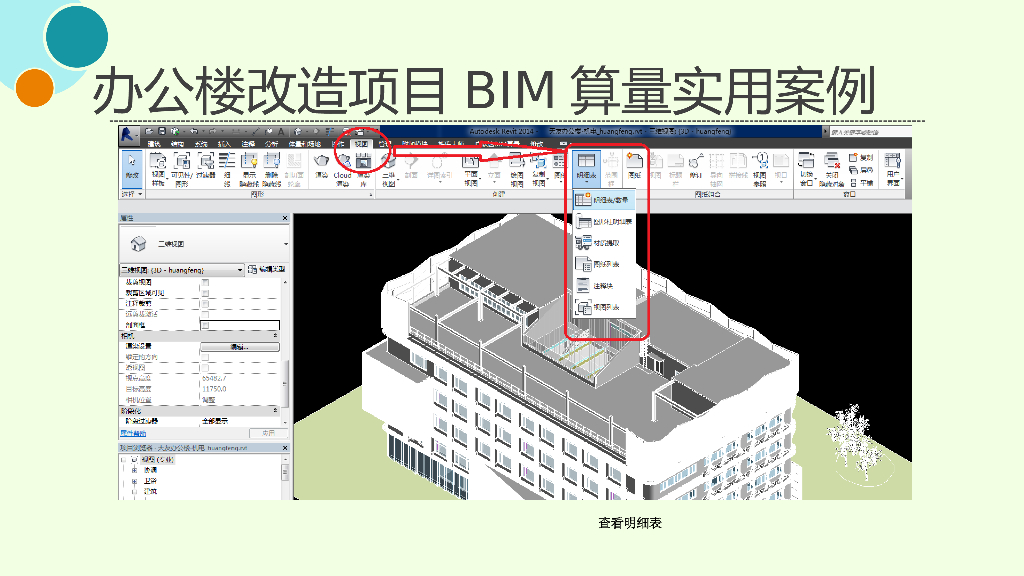This screenshot has height=576, width=1024.
Task: Click the Sheet tool in ribbon
Action: (x=634, y=165)
